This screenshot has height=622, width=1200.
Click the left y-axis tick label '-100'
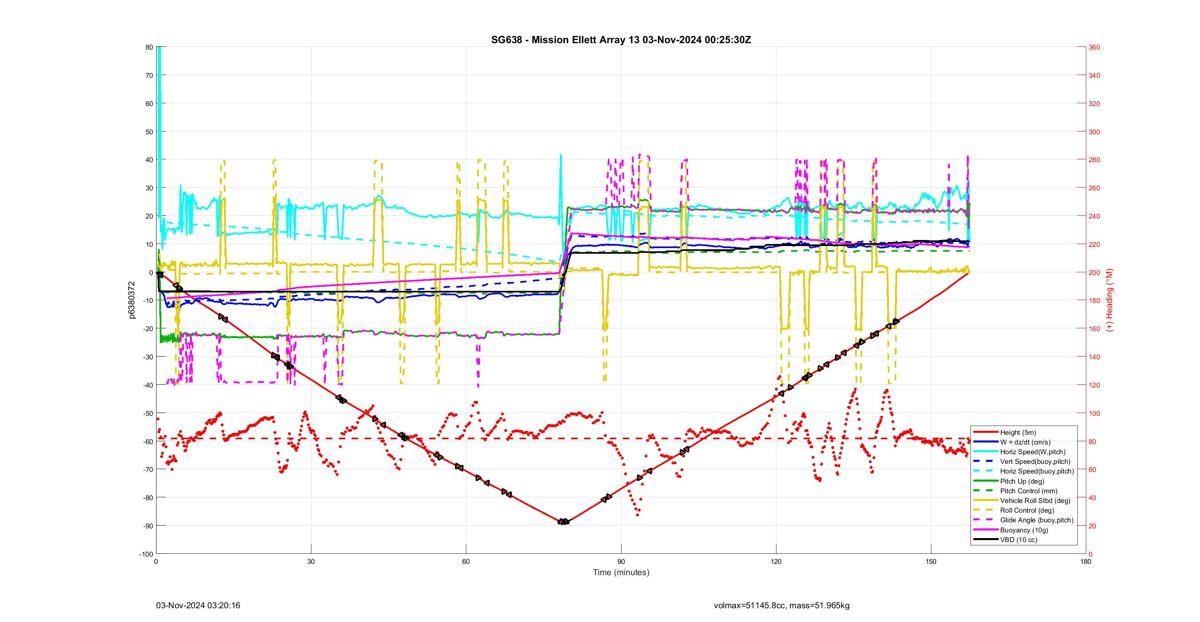pyautogui.click(x=145, y=554)
